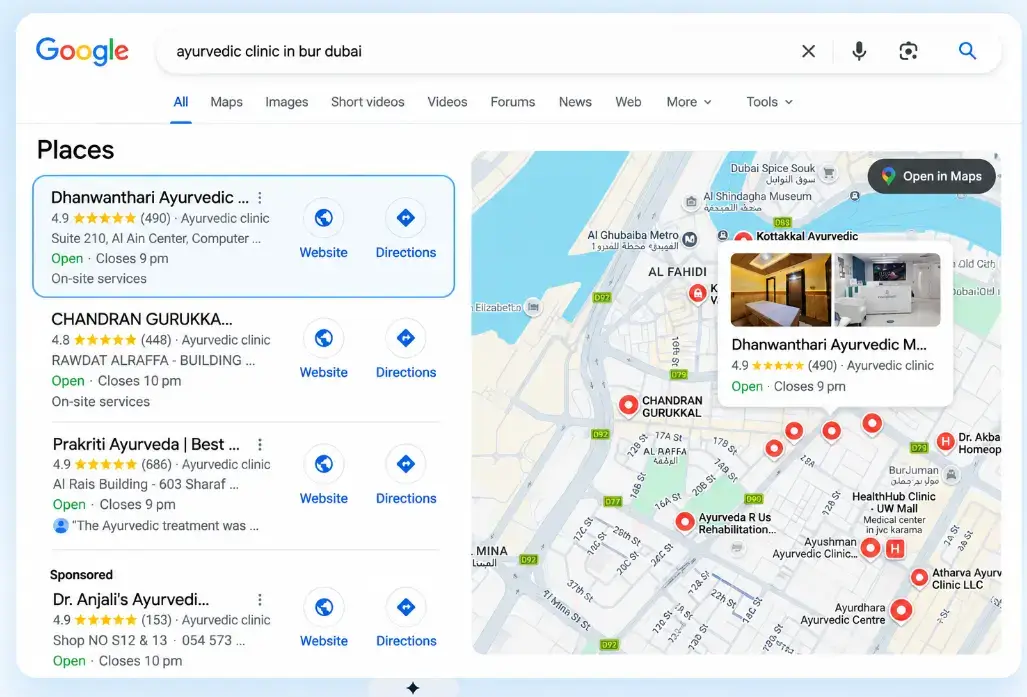Select Ayushman Ayurvedic Clinic map pin
1027x697 pixels.
[x=870, y=547]
